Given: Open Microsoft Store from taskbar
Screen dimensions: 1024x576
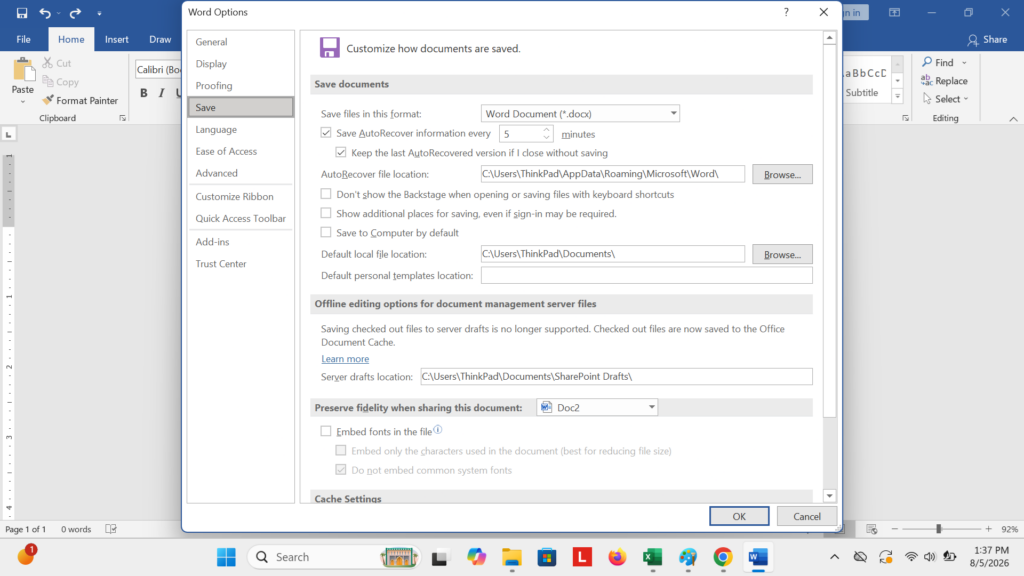Looking at the screenshot, I should (547, 557).
